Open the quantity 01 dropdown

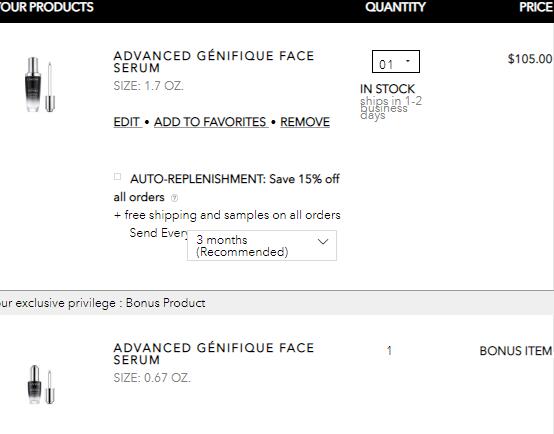click(396, 62)
